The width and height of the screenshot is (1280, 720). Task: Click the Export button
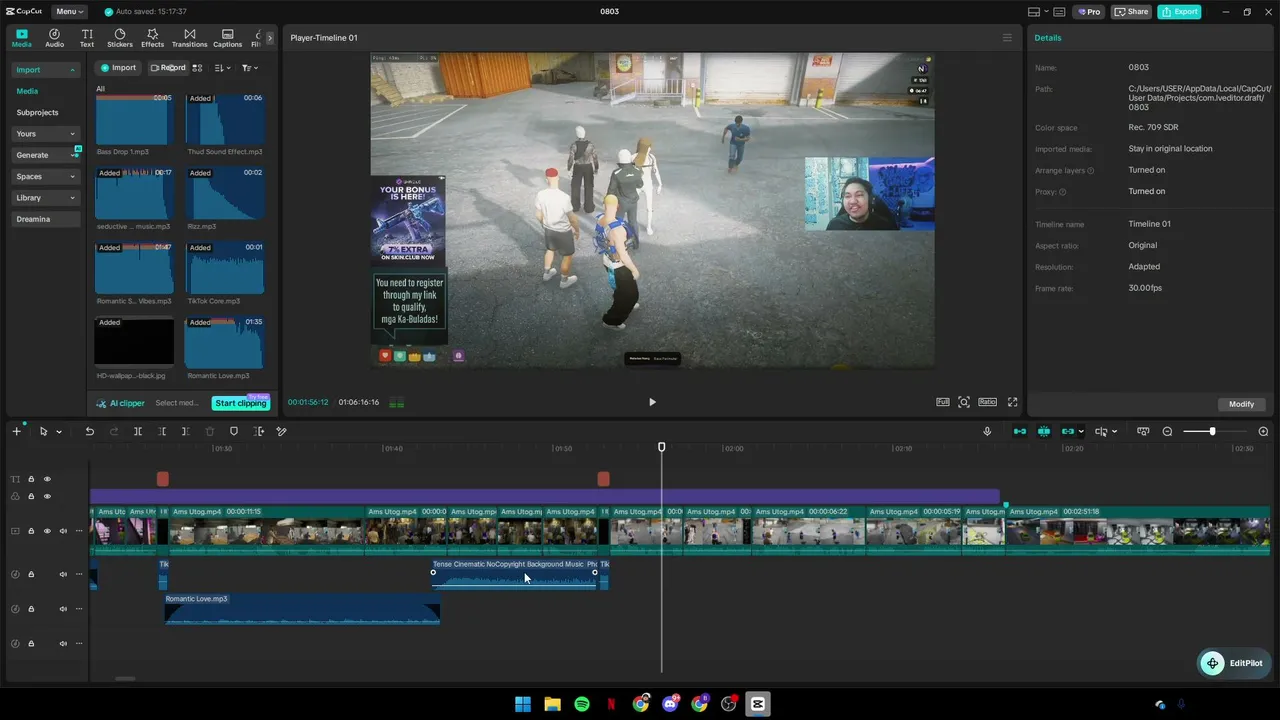pos(1179,12)
